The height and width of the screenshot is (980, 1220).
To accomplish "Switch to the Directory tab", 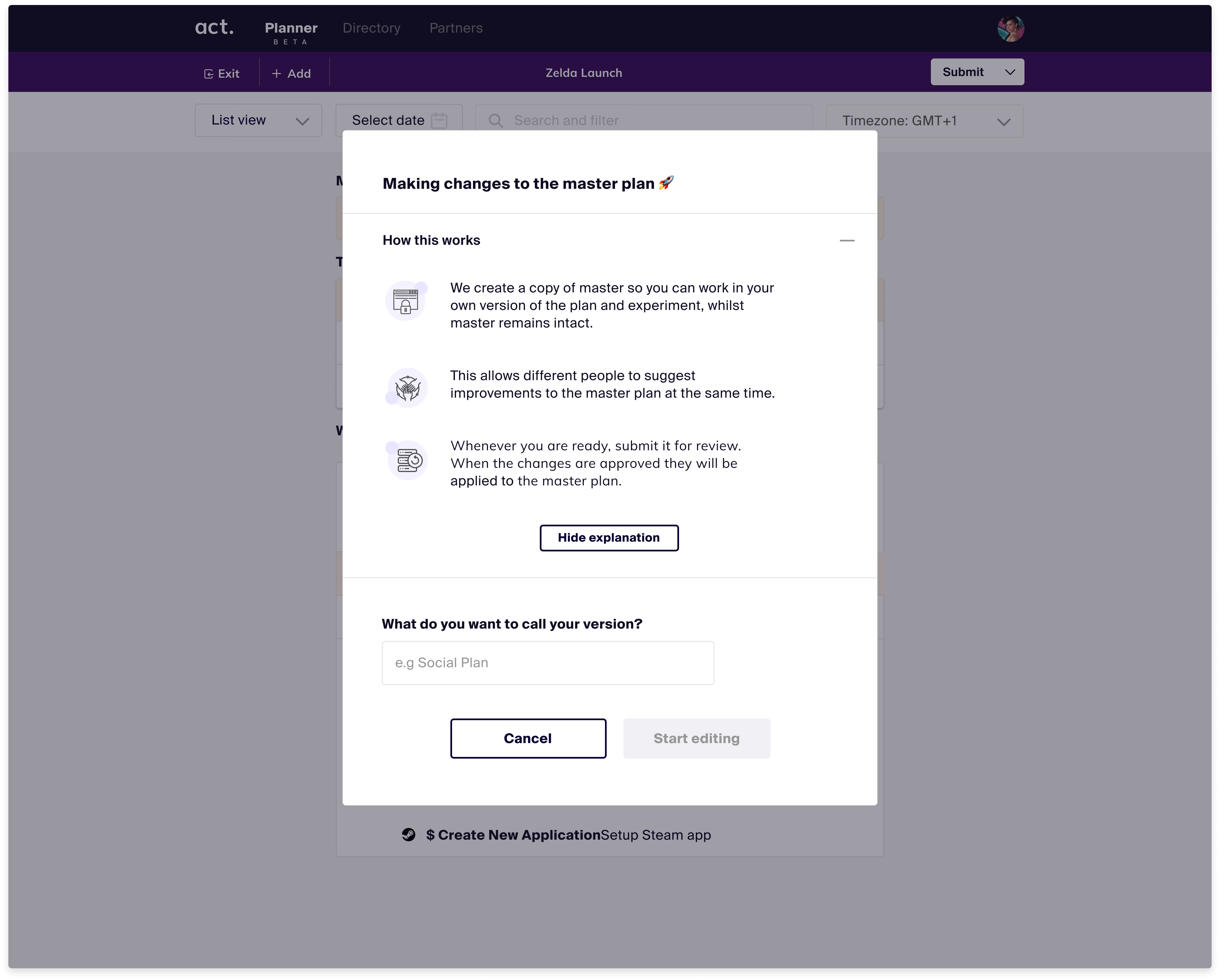I will click(371, 28).
